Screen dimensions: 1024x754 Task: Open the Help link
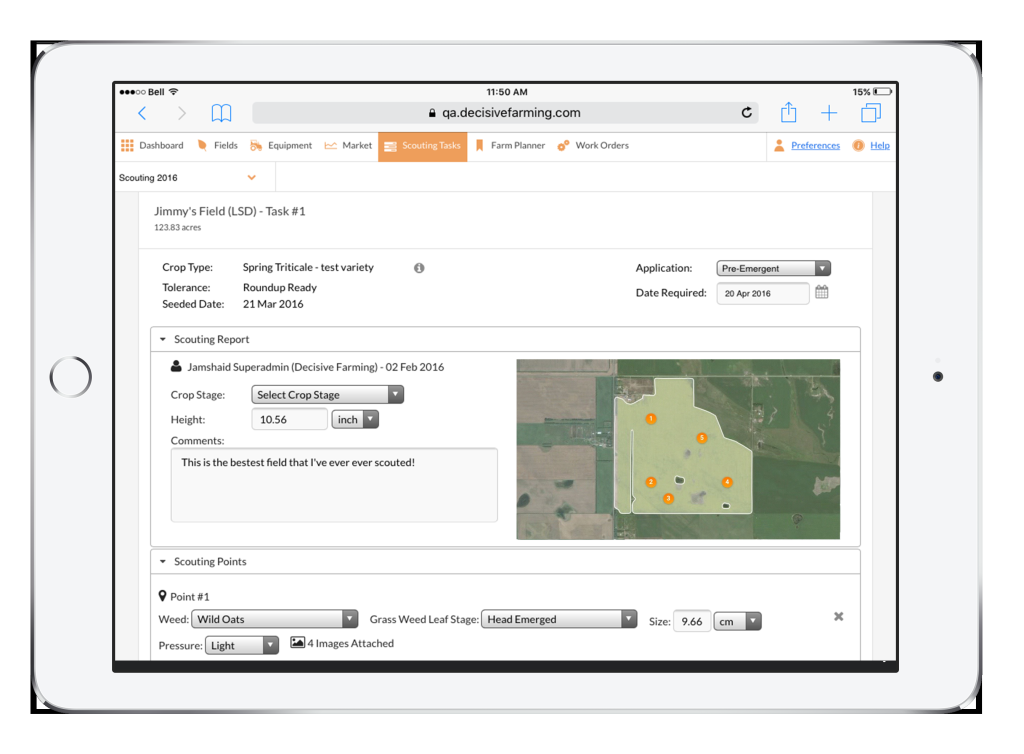[x=880, y=146]
